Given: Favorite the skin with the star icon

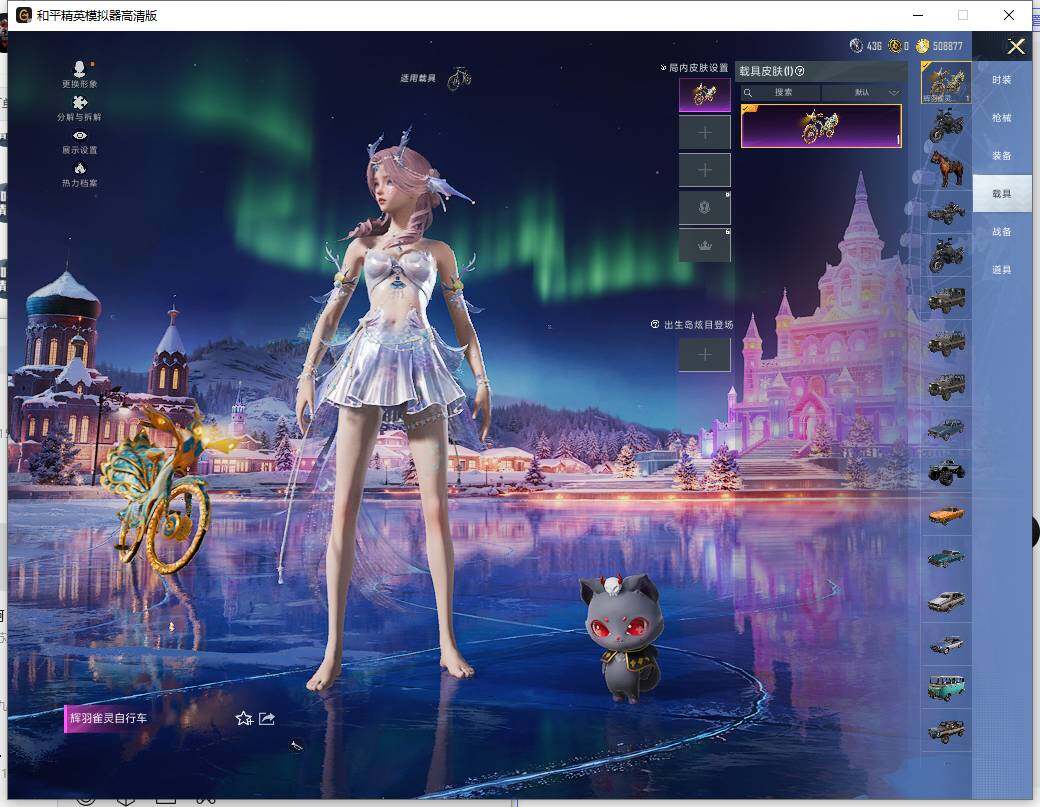Looking at the screenshot, I should pyautogui.click(x=243, y=718).
